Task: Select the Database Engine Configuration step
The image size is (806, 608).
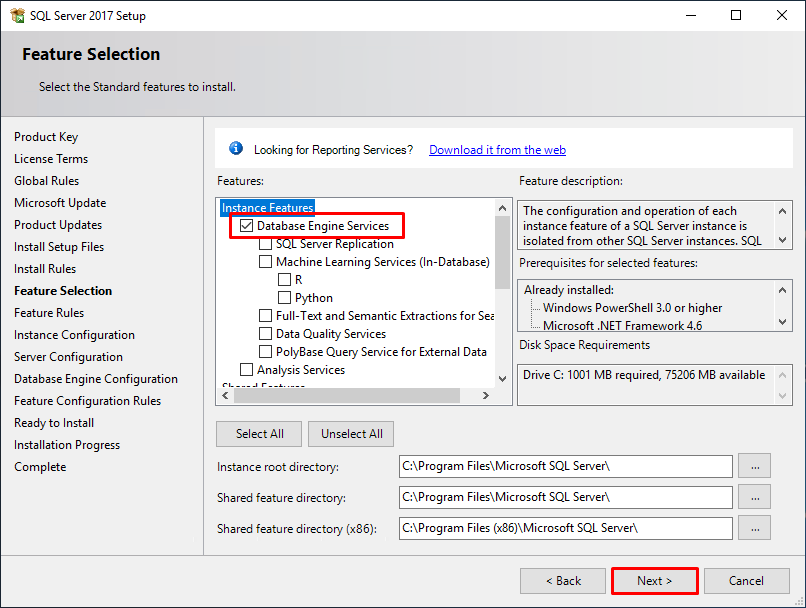Action: pyautogui.click(x=96, y=379)
